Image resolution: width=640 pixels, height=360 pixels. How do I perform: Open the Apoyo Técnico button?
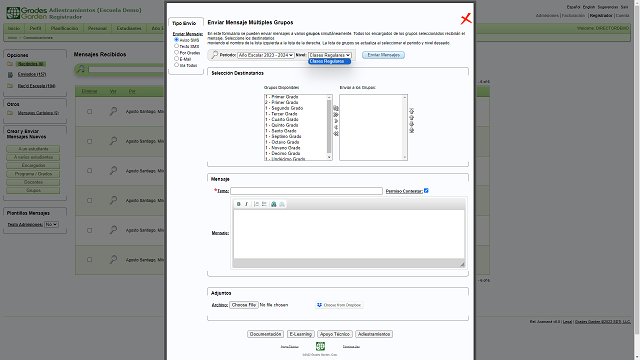point(335,334)
